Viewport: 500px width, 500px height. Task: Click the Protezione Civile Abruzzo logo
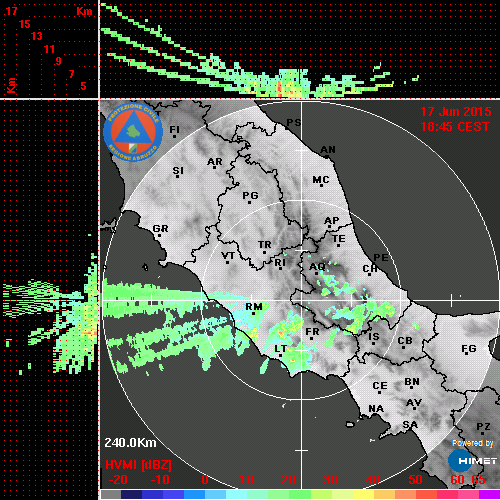[x=133, y=132]
